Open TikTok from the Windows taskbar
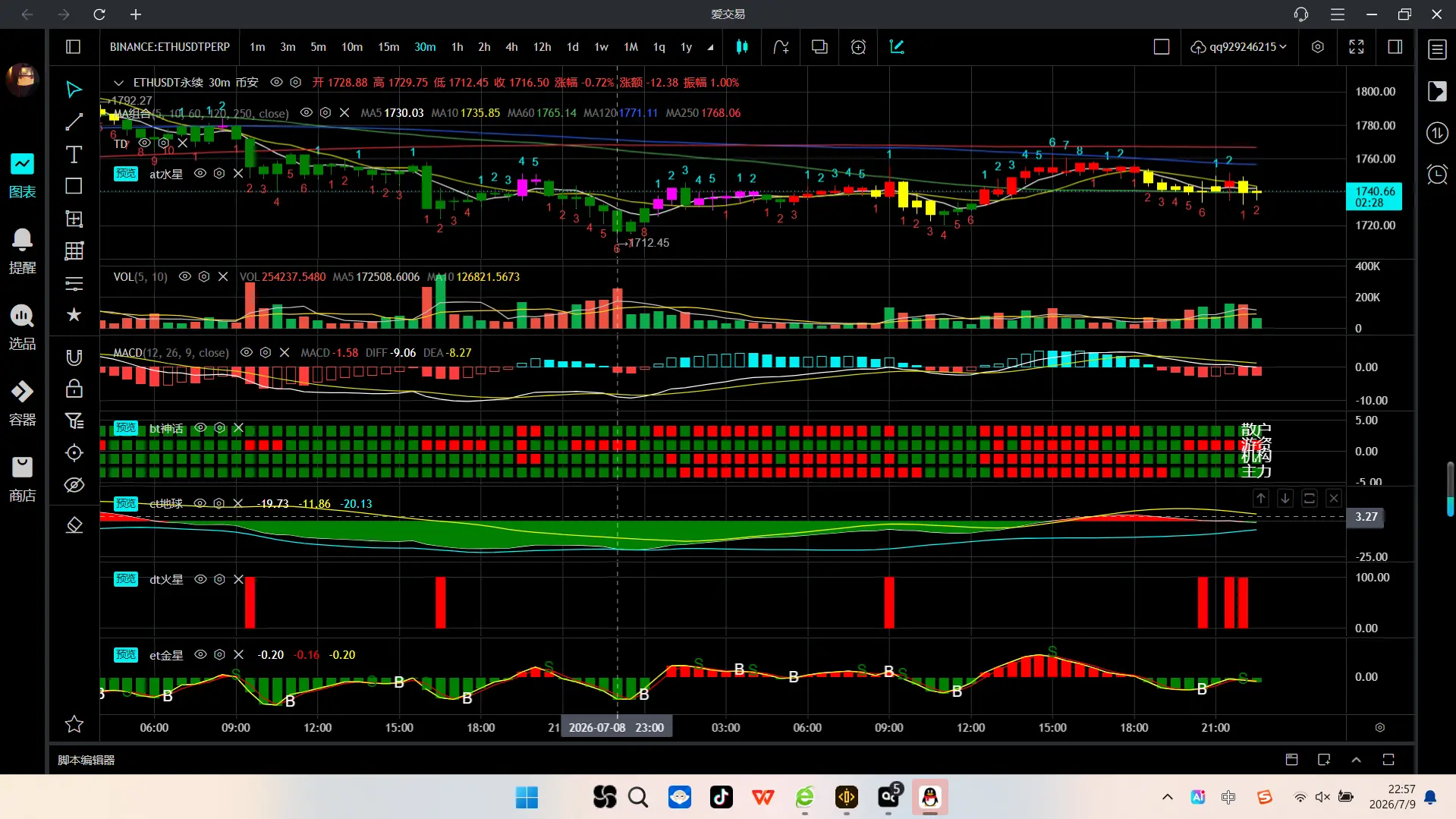This screenshot has height=819, width=1456. [721, 797]
